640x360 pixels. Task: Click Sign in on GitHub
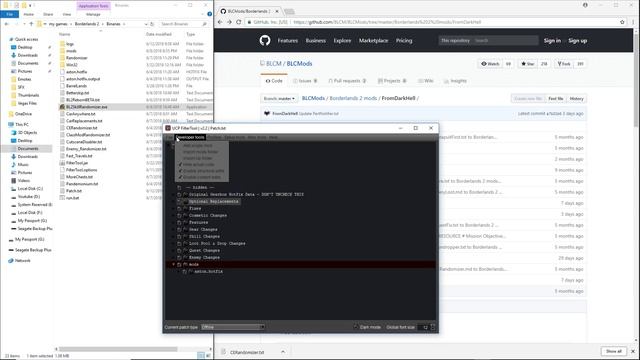tap(552, 40)
